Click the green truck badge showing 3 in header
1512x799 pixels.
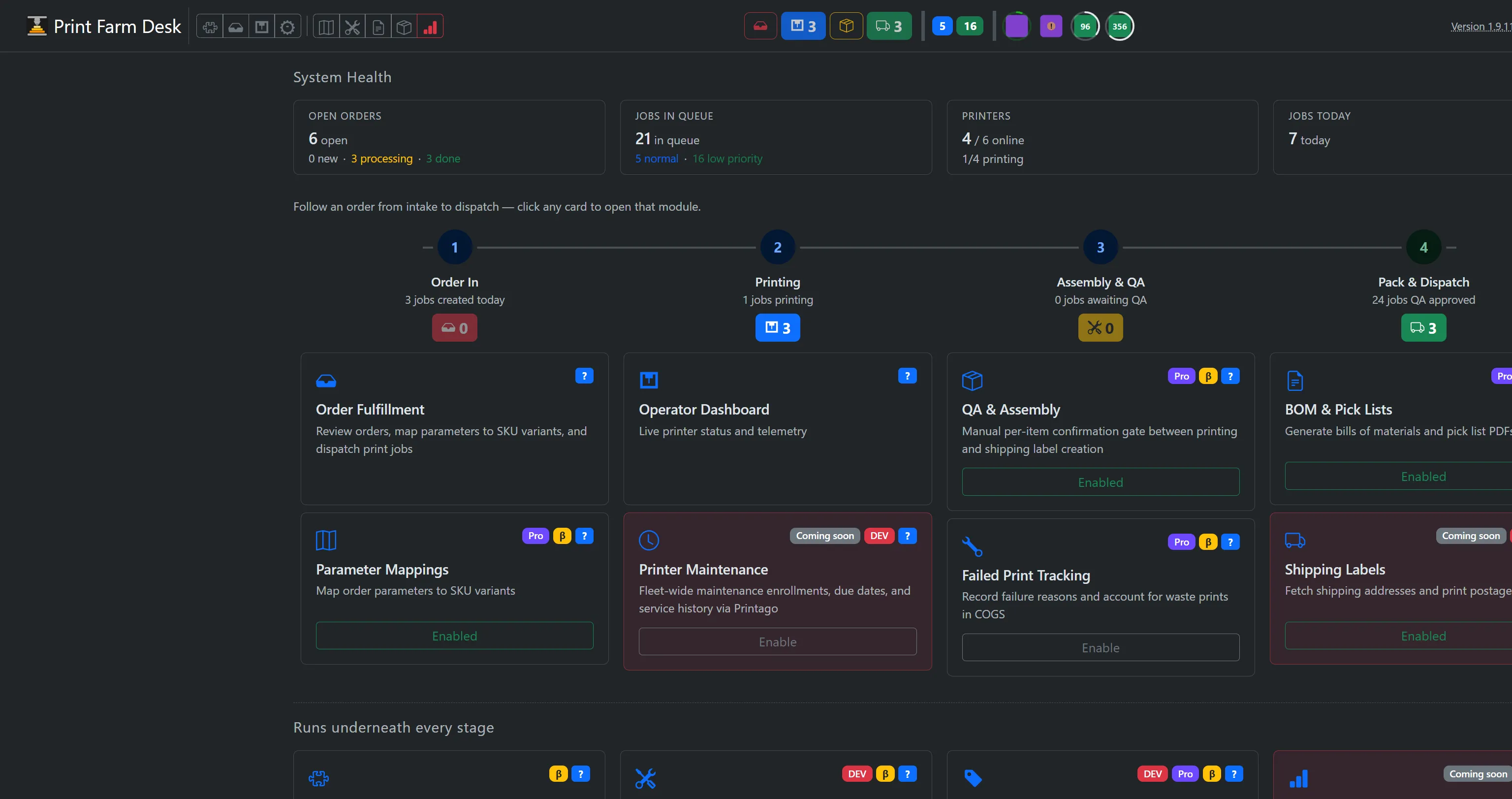[x=889, y=26]
